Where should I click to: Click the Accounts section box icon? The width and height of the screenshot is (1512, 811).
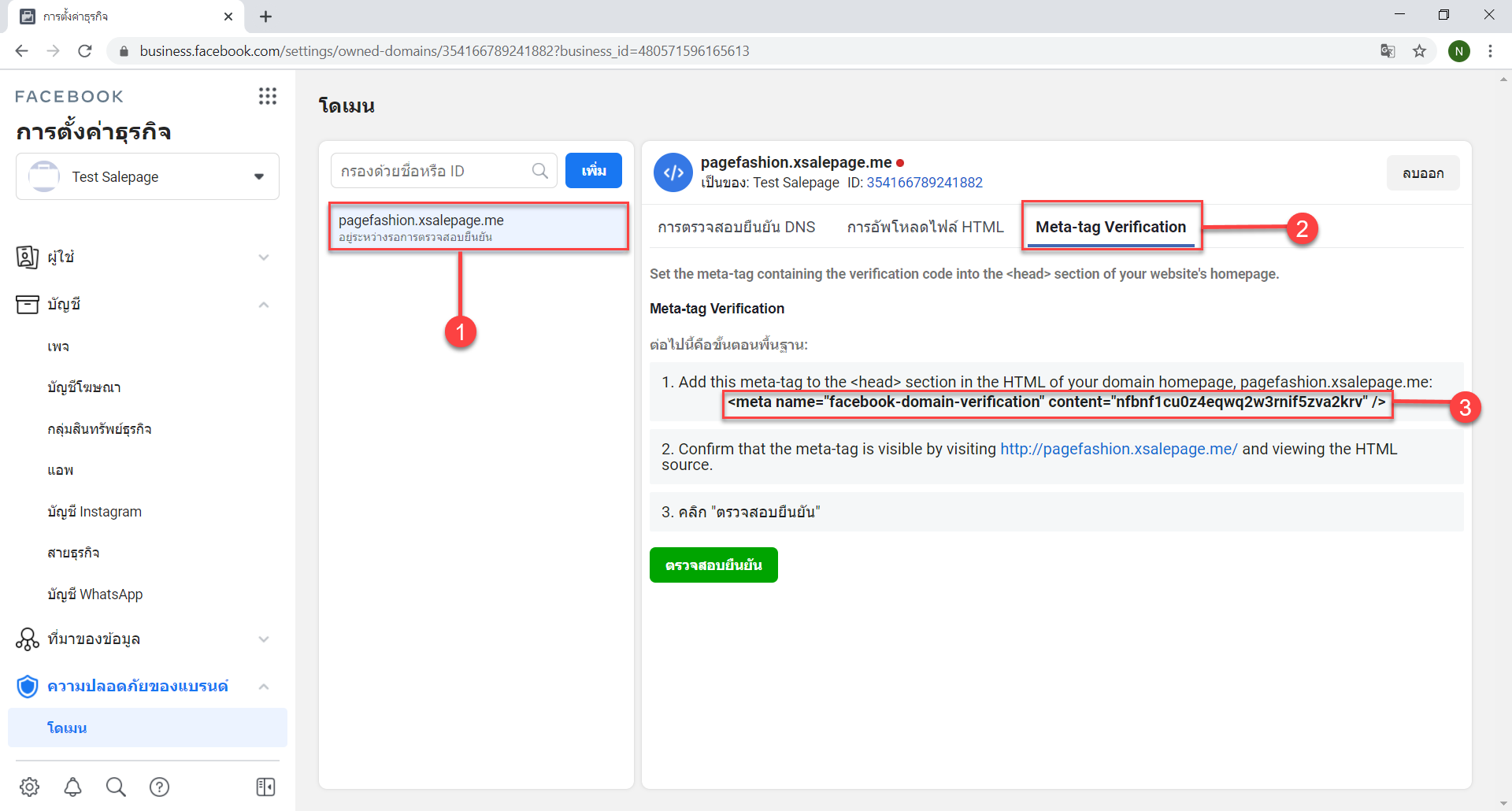pos(28,304)
